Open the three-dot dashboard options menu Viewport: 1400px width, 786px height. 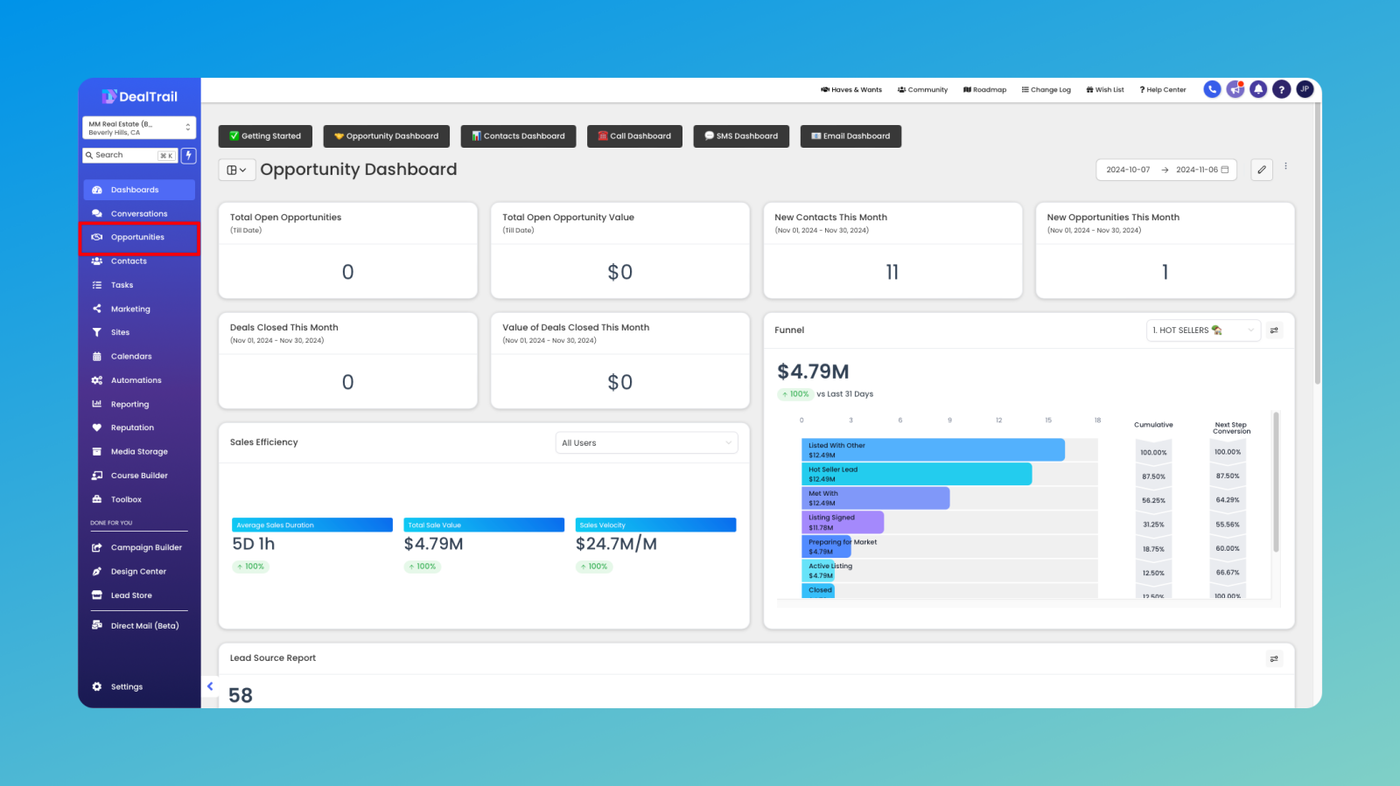[x=1286, y=167]
